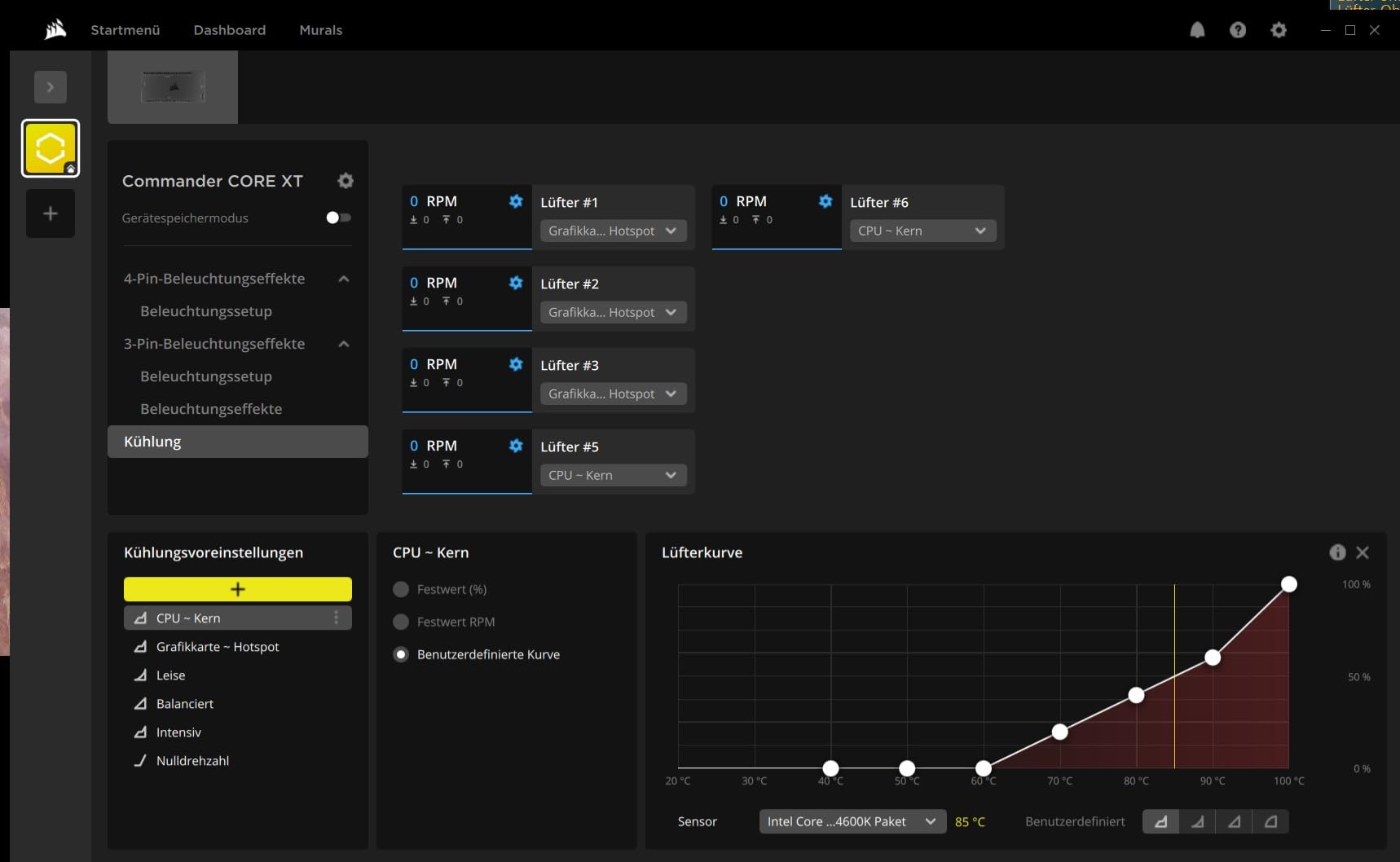Close the Lüfterkurve panel
This screenshot has width=1400, height=862.
tap(1363, 552)
